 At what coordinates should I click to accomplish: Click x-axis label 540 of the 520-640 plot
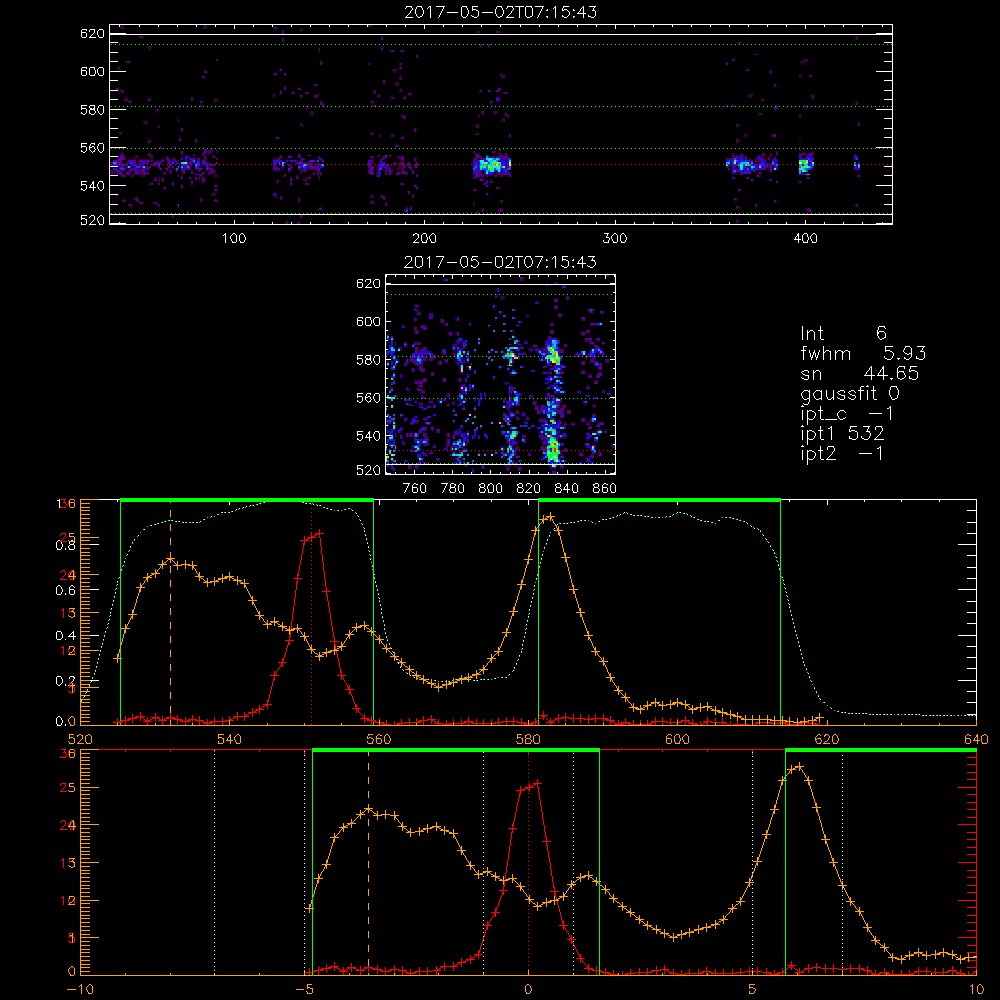tap(230, 739)
